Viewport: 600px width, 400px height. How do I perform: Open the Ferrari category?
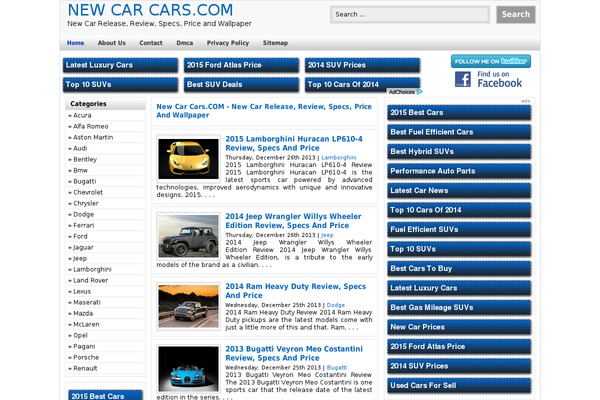click(x=83, y=225)
